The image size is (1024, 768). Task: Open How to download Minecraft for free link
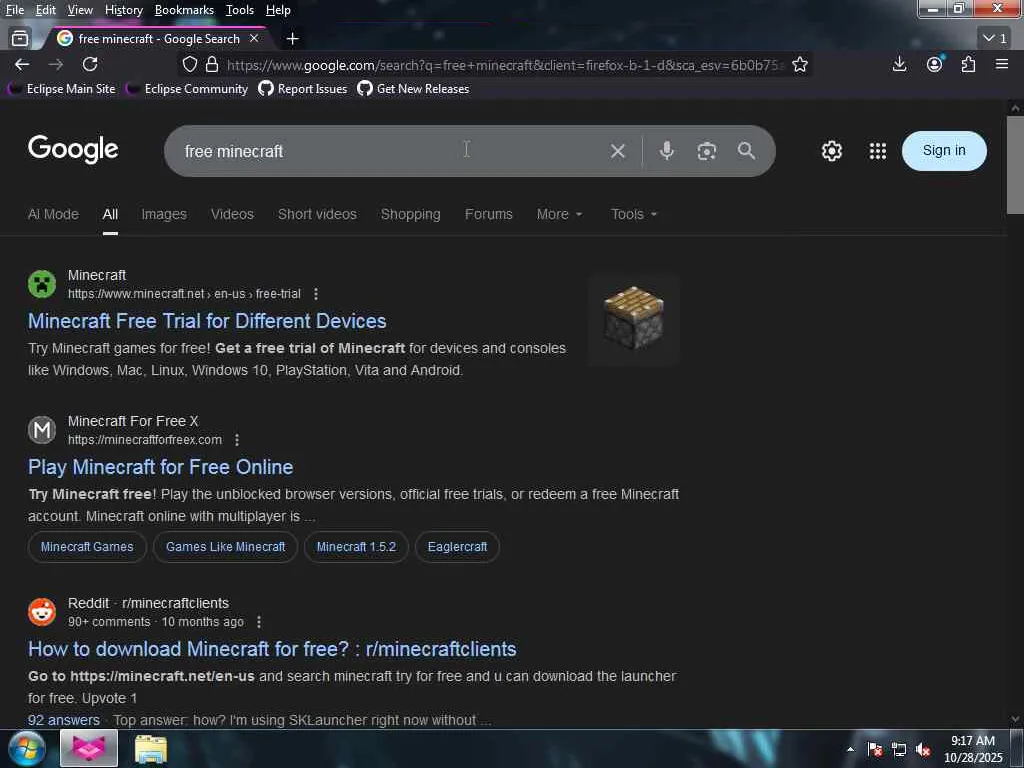pyautogui.click(x=272, y=649)
